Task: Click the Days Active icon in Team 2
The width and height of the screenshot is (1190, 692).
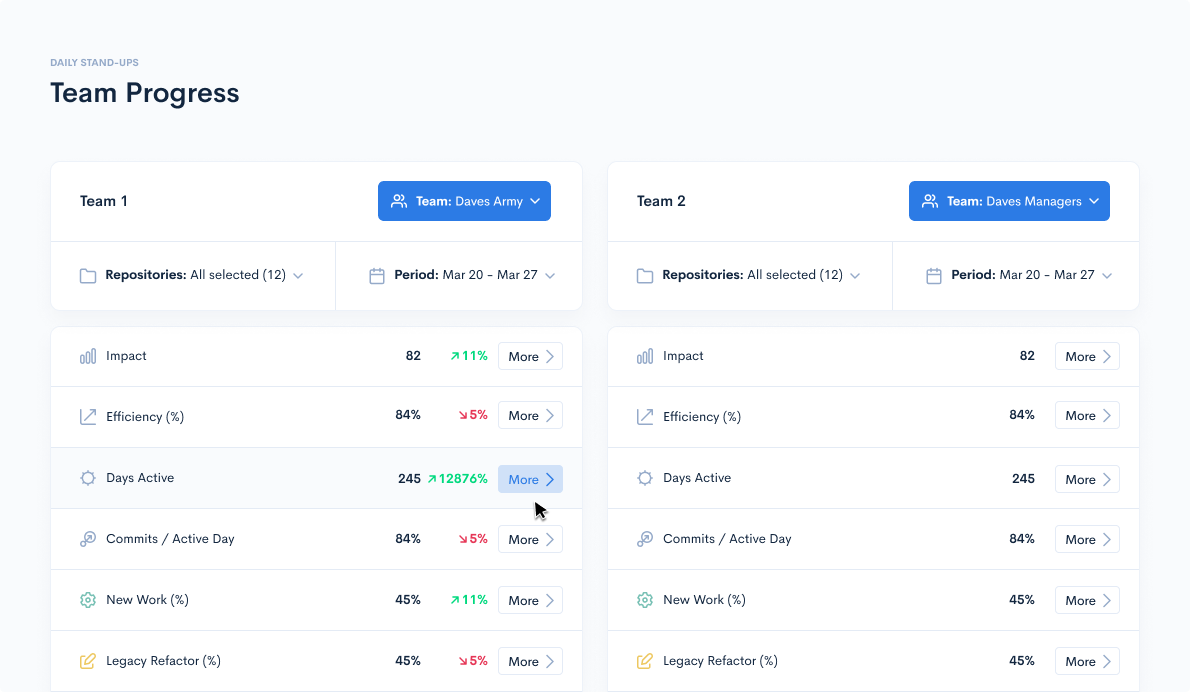Action: point(645,479)
